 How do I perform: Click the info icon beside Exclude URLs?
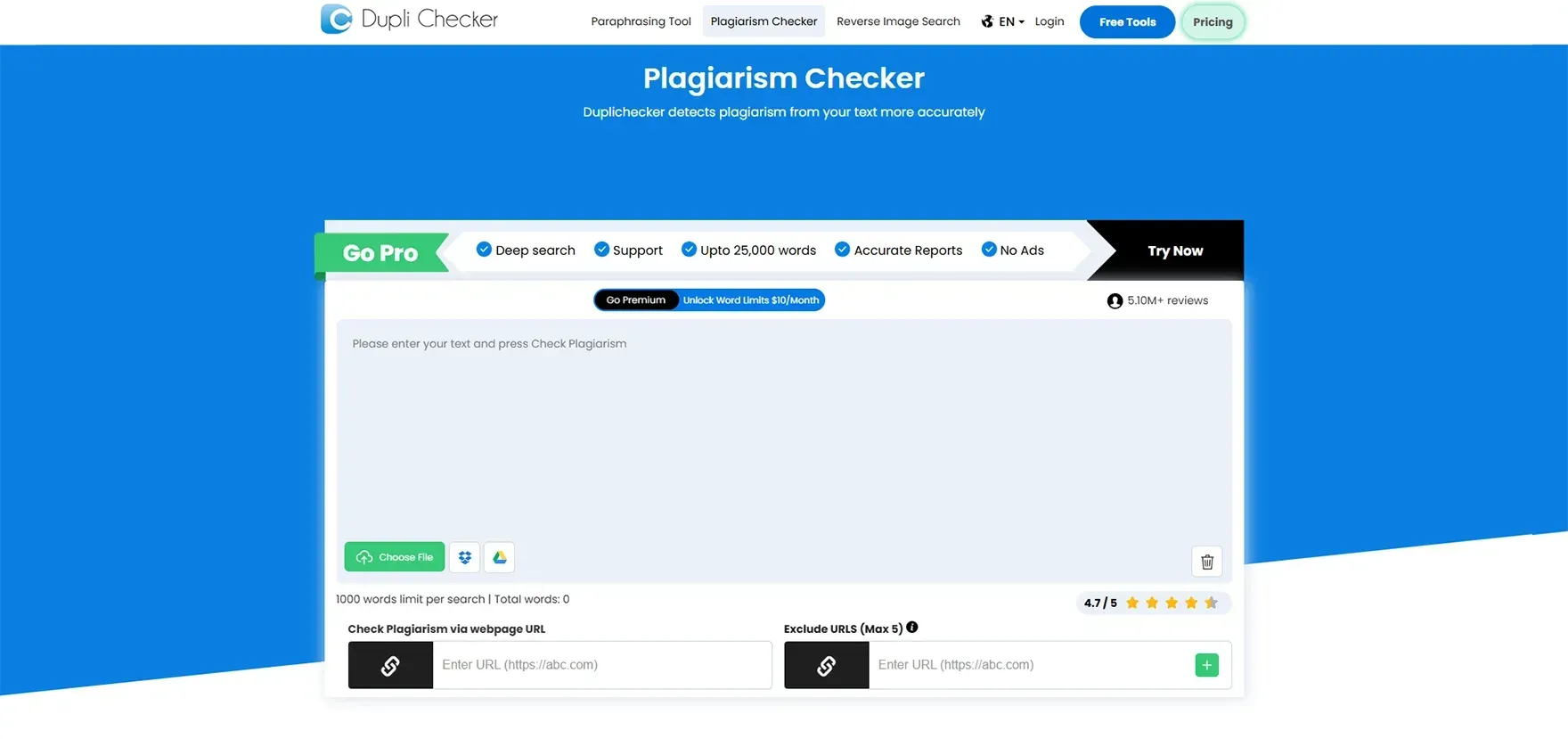[912, 628]
